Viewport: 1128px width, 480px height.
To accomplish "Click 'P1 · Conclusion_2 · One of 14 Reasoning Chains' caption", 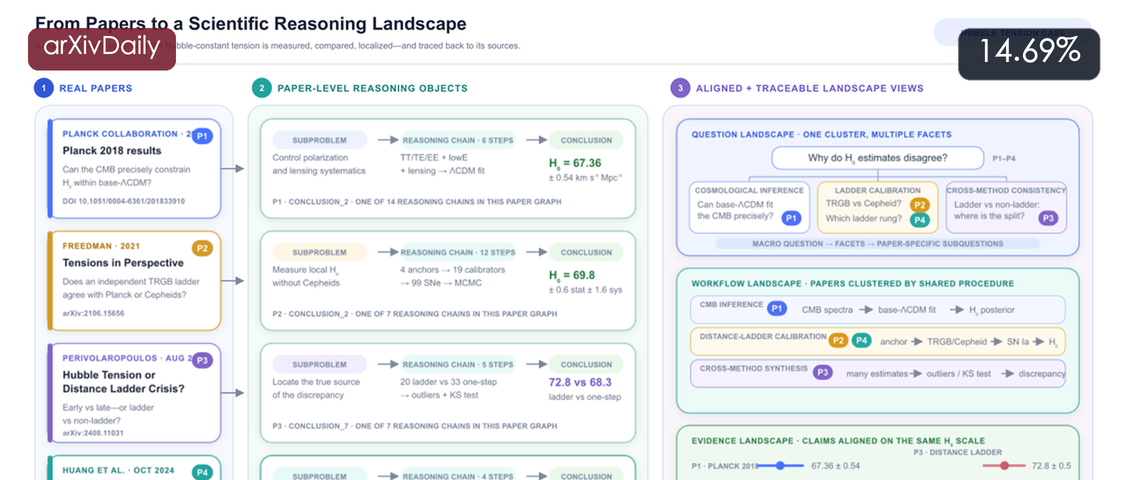I will point(417,201).
